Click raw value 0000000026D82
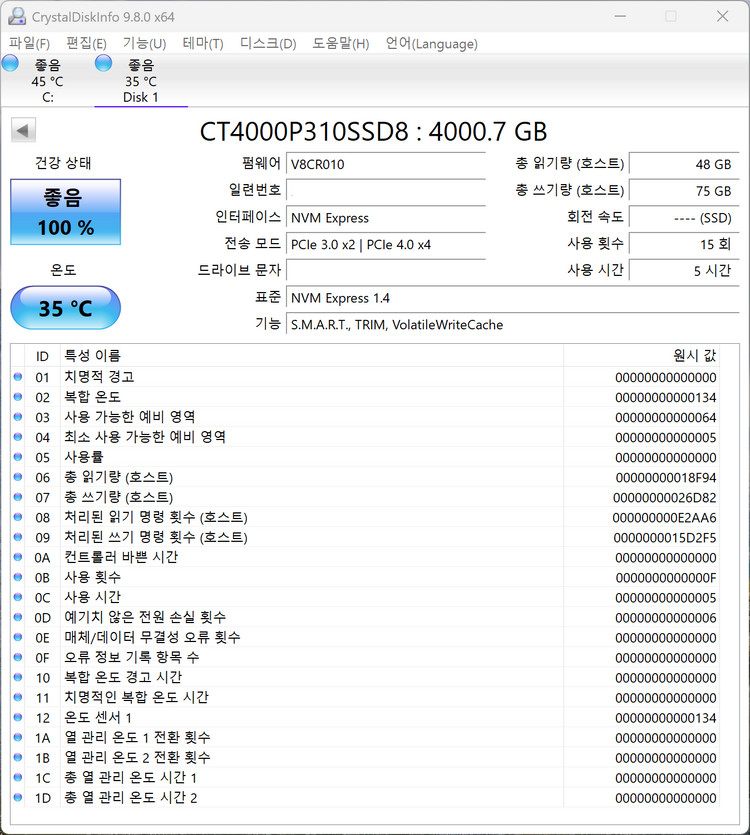 click(665, 498)
